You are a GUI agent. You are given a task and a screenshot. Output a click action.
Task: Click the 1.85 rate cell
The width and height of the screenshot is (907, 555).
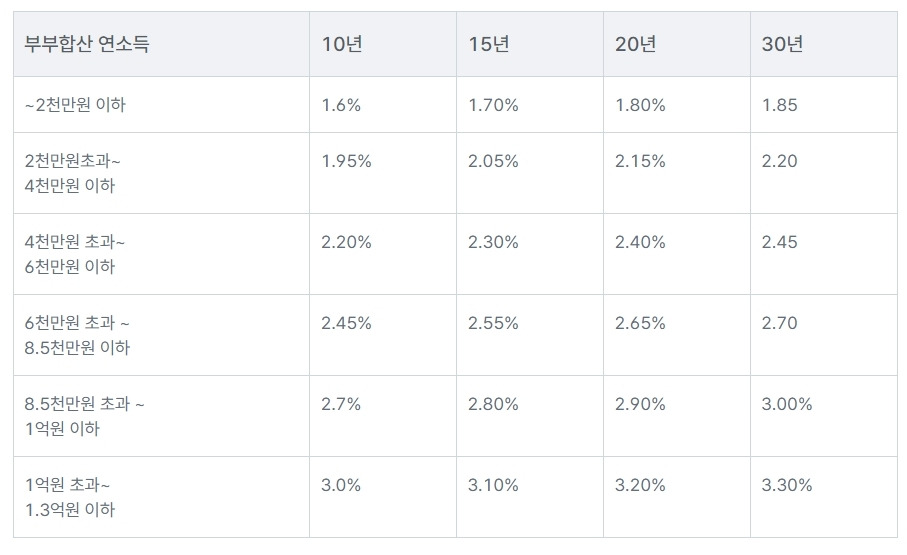[780, 105]
